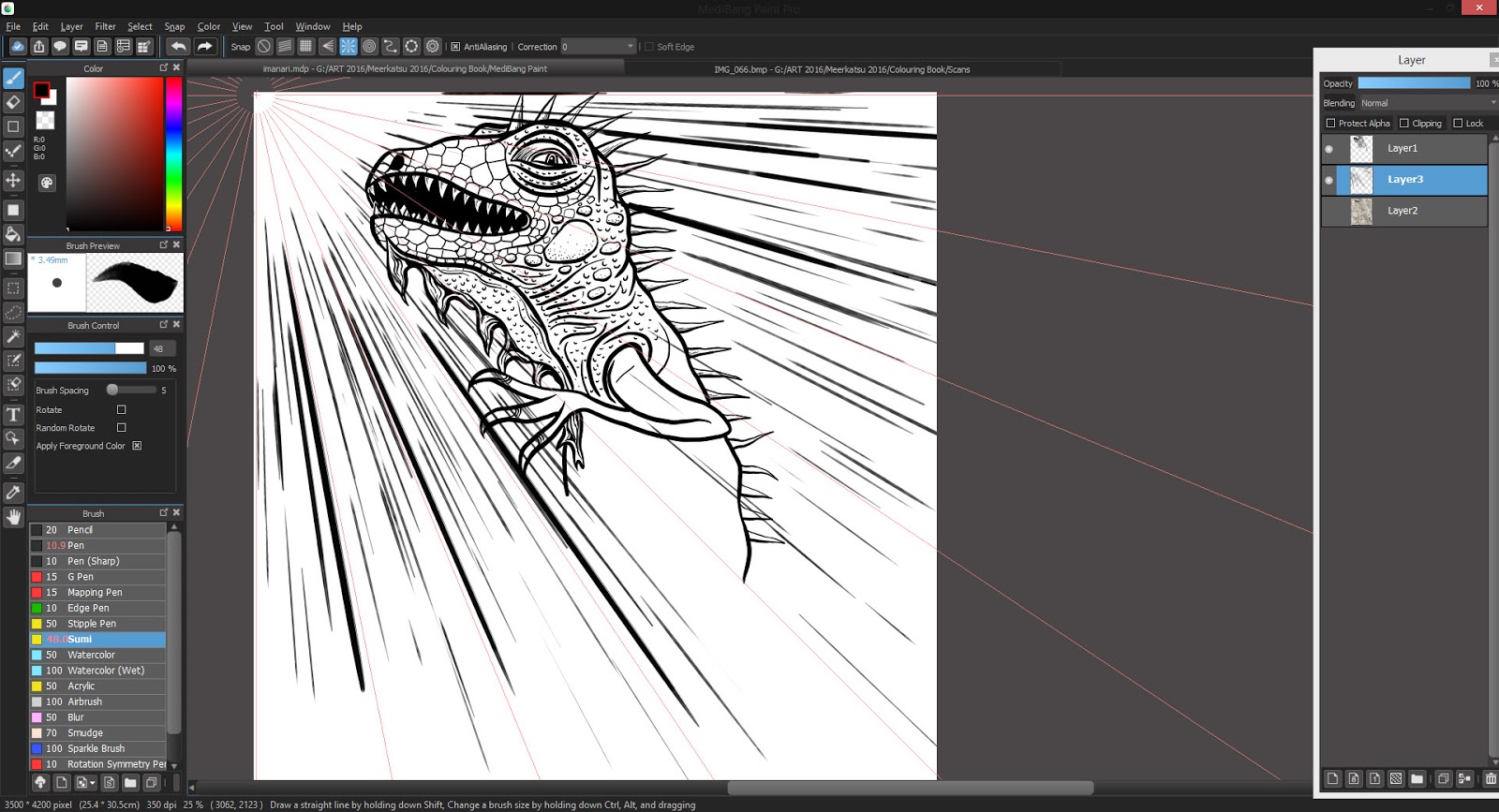Select the Select Pen tool

tap(13, 361)
